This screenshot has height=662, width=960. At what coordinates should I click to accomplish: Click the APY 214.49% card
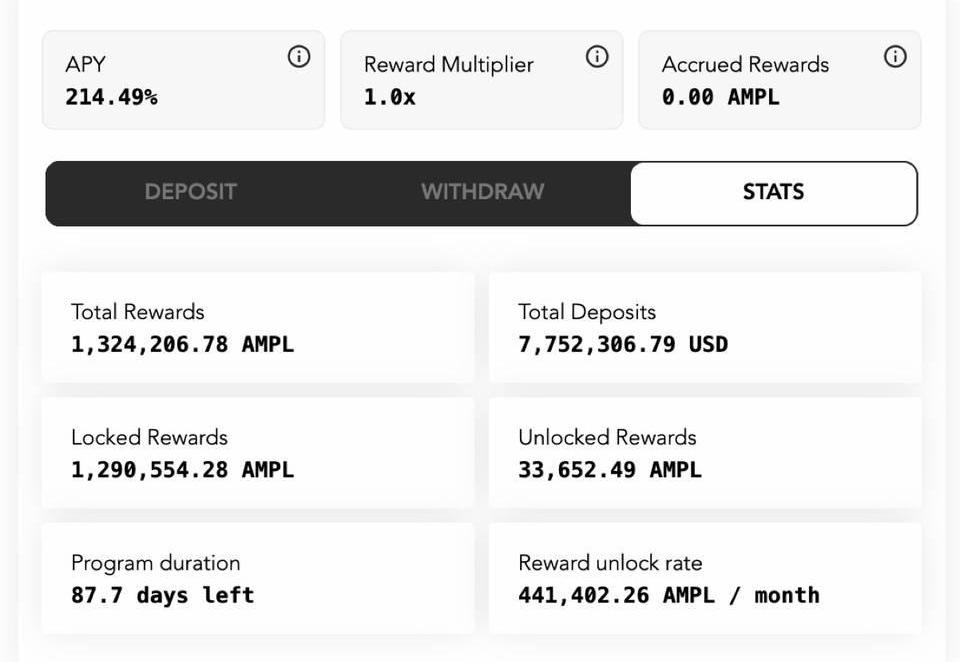[x=183, y=80]
